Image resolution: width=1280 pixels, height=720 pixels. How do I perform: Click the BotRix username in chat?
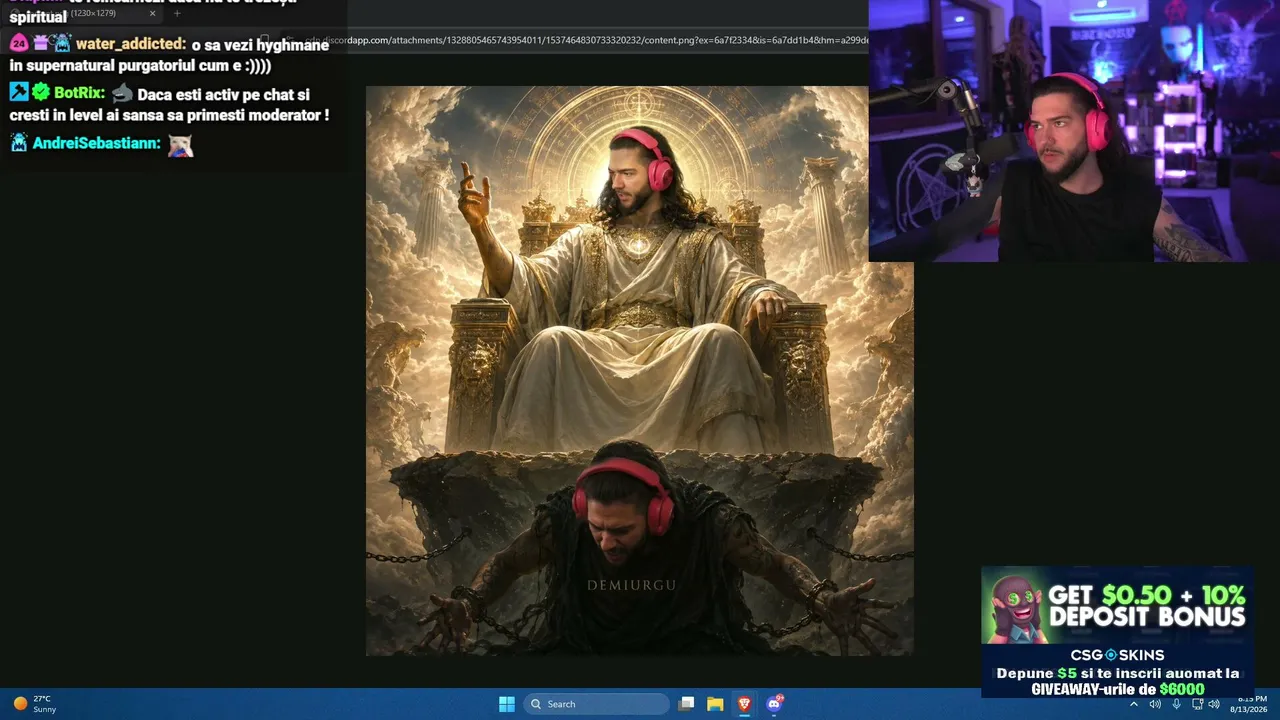click(79, 93)
